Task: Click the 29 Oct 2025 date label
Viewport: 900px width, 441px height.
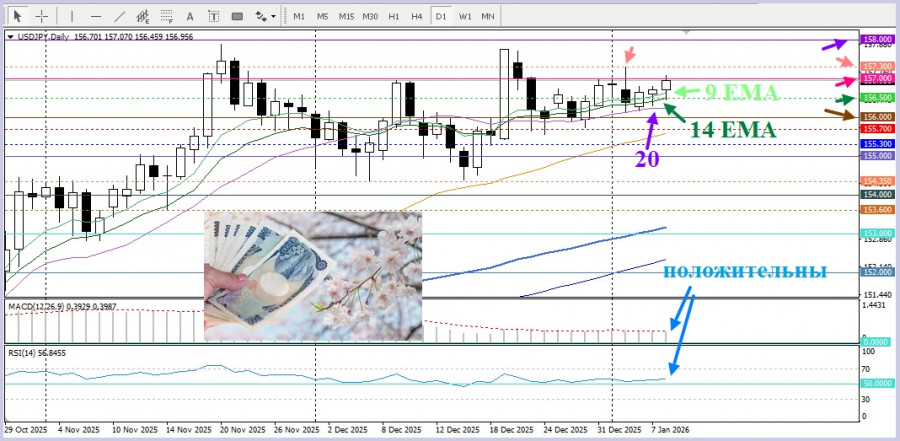Action: (25, 430)
